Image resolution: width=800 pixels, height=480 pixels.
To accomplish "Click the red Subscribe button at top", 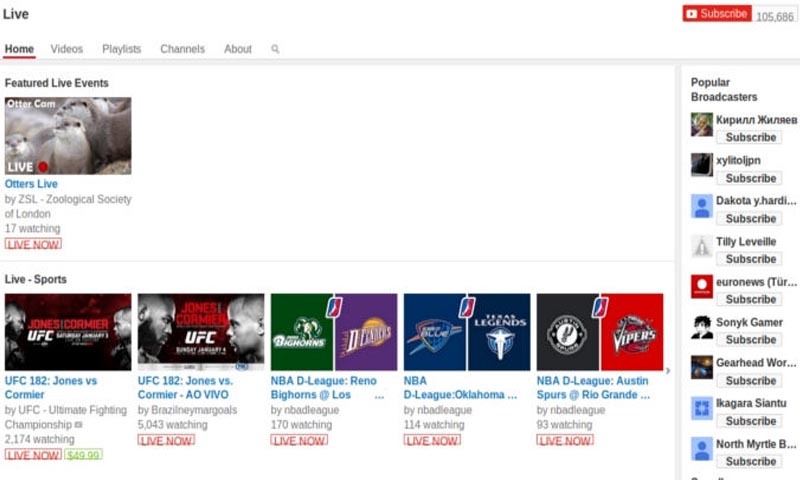I will pyautogui.click(x=716, y=14).
